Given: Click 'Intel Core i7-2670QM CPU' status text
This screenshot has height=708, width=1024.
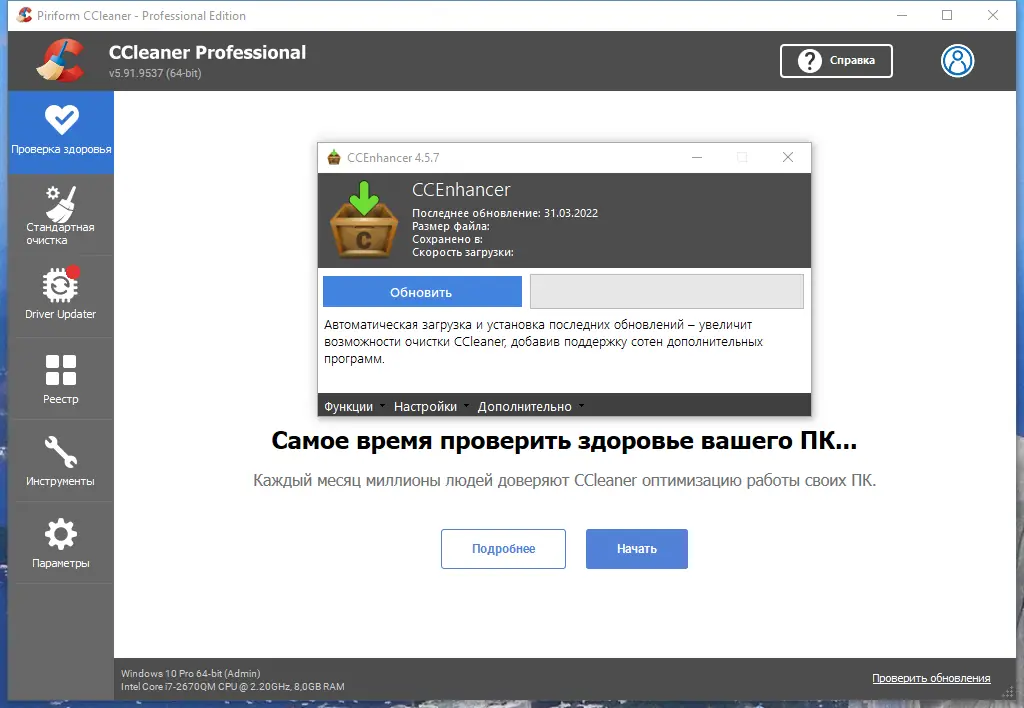Looking at the screenshot, I should [232, 687].
